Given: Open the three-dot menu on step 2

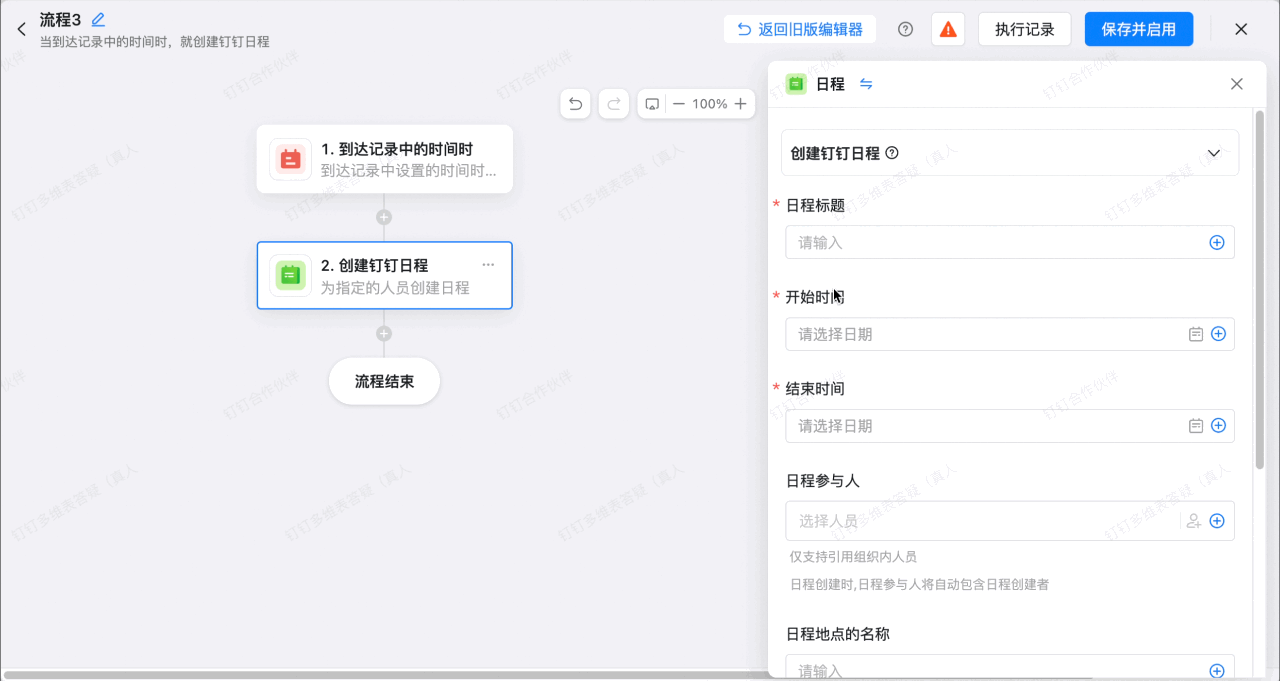Looking at the screenshot, I should coord(488,265).
